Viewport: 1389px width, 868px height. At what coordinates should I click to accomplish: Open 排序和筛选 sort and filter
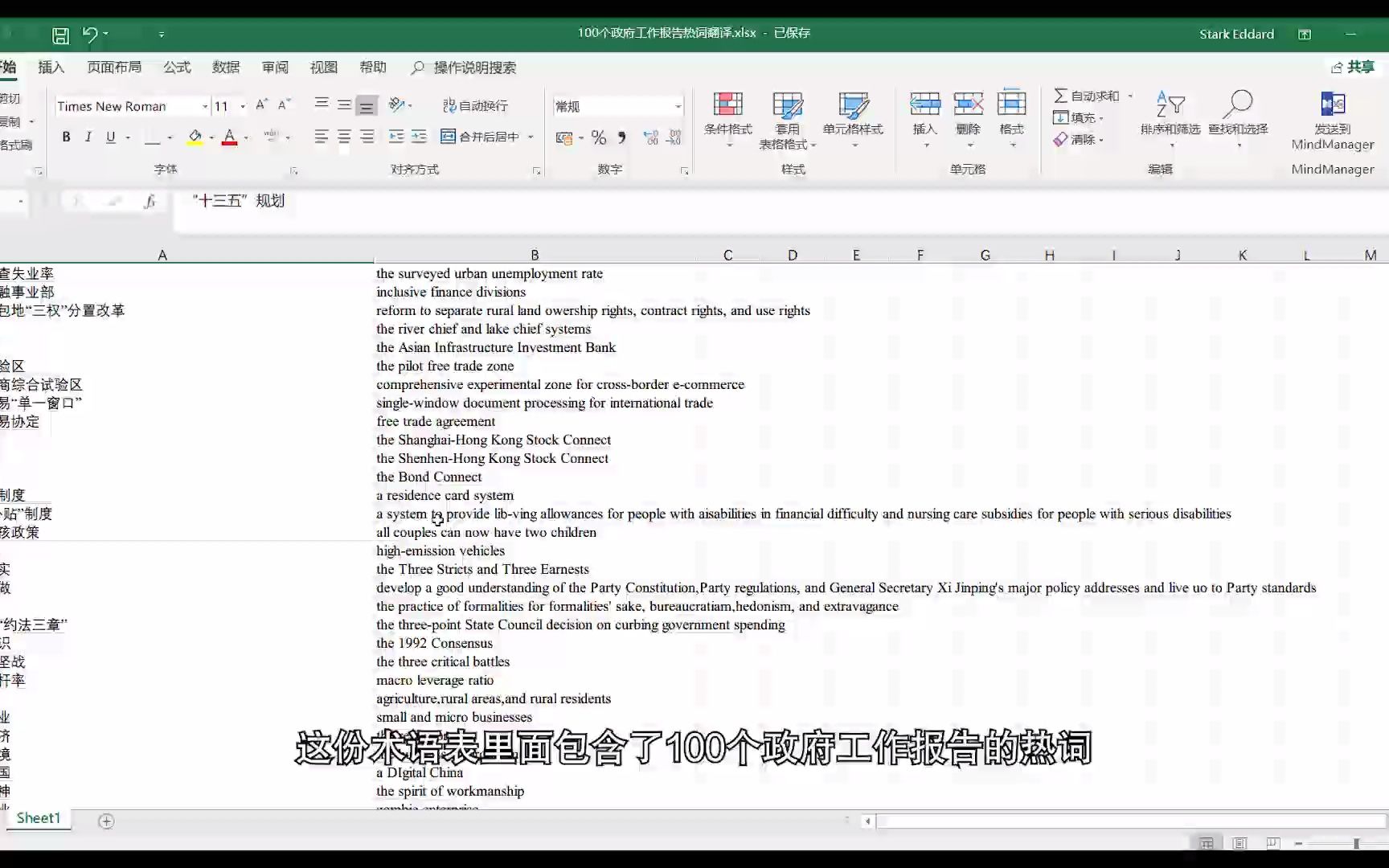1170,119
